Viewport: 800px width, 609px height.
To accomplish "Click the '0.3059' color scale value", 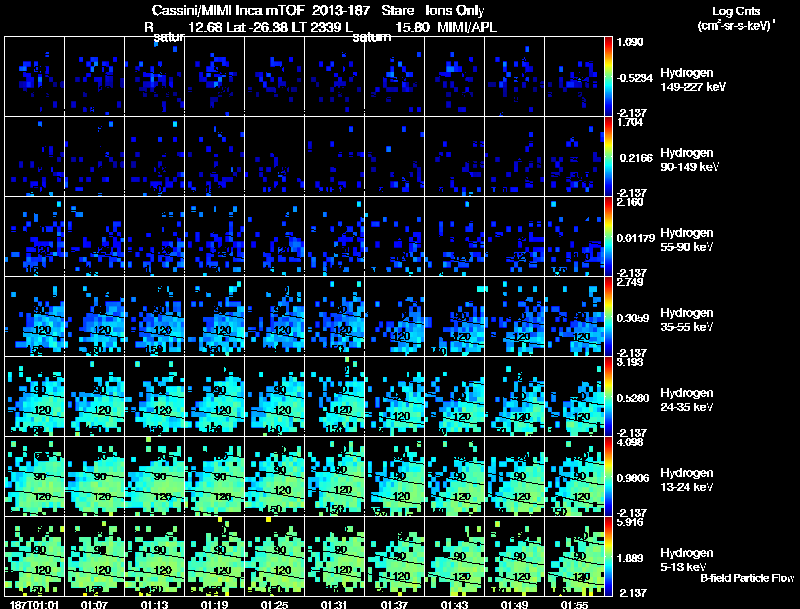I will pyautogui.click(x=633, y=318).
